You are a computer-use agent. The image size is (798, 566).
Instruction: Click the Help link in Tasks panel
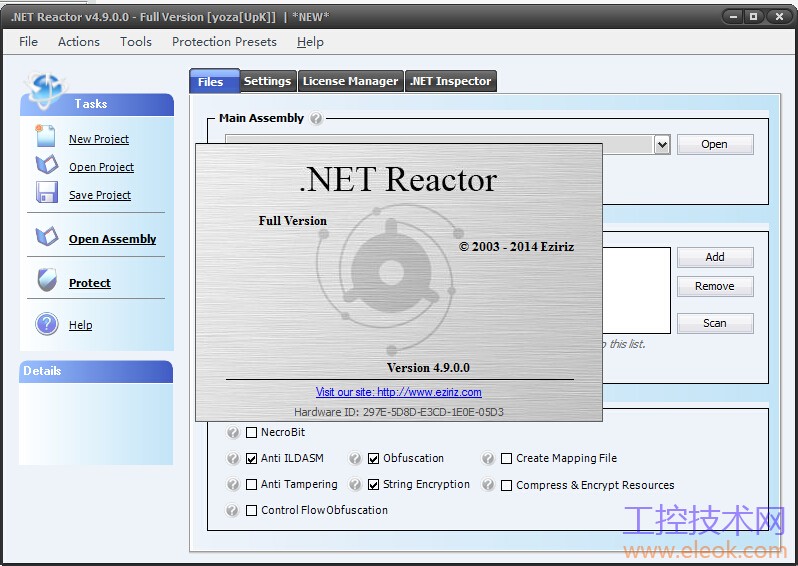(80, 325)
